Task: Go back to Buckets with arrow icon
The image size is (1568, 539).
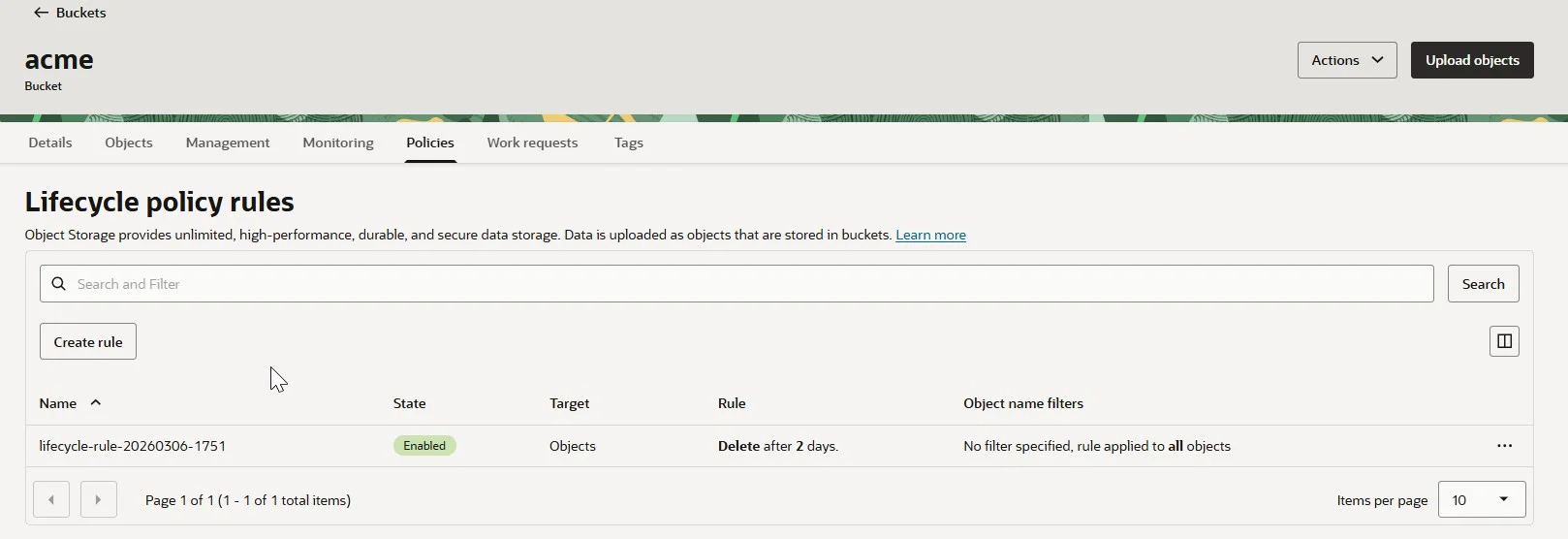Action: (x=41, y=13)
